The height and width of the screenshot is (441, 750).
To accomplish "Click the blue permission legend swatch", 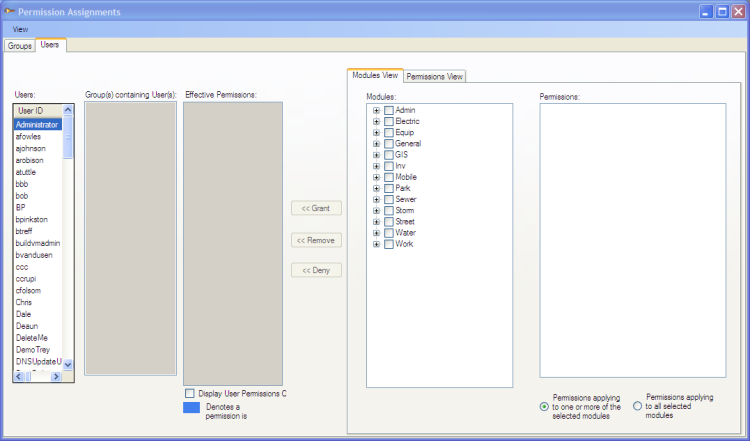I will pyautogui.click(x=191, y=407).
